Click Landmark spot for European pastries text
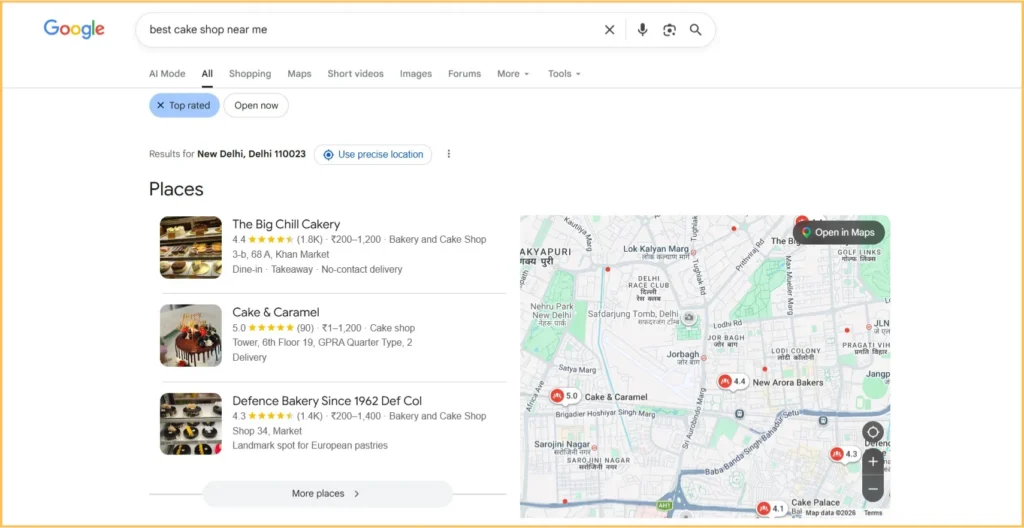This screenshot has width=1024, height=528. (310, 446)
